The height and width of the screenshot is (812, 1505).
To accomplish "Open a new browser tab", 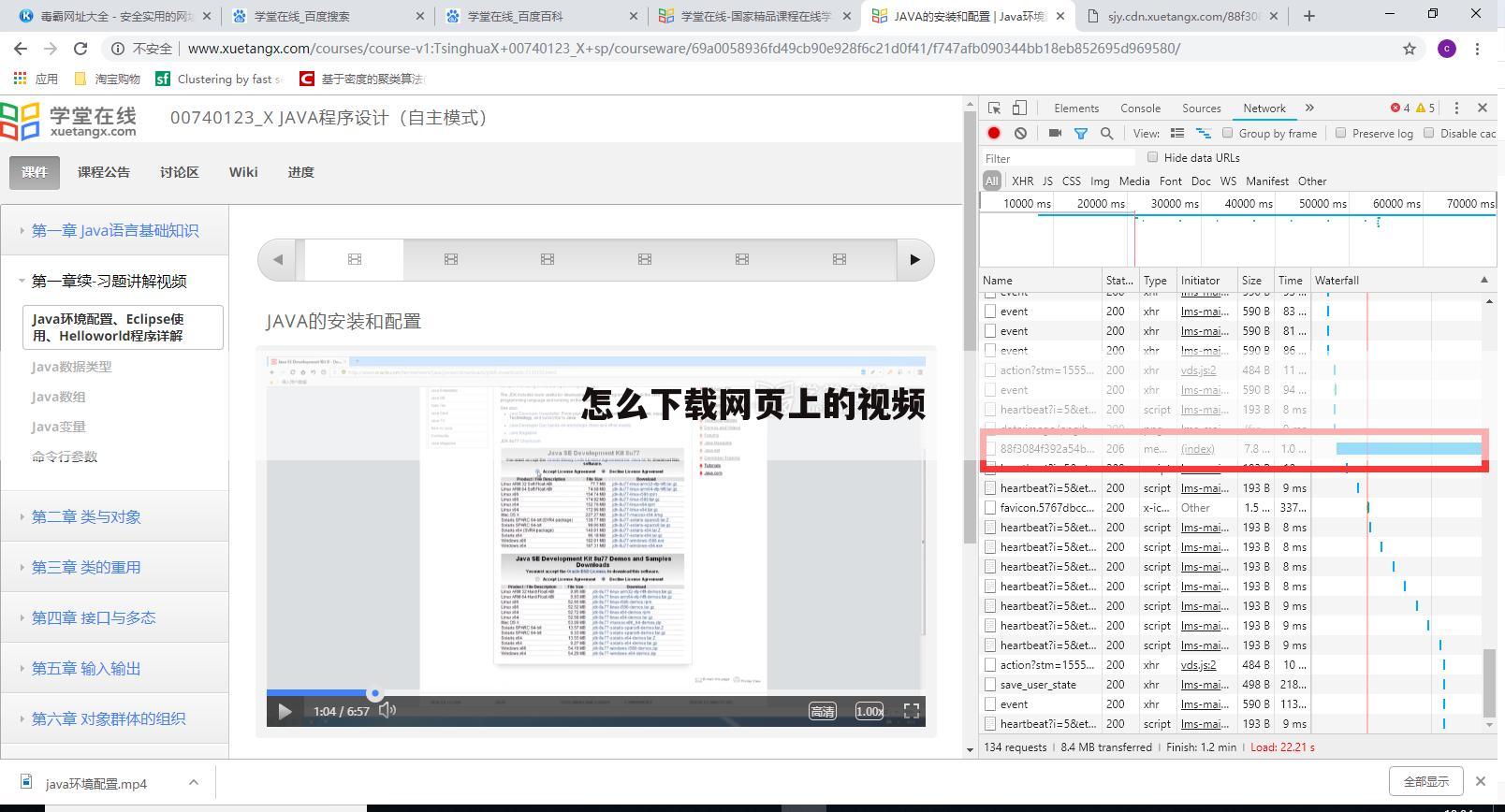I will 1308,15.
